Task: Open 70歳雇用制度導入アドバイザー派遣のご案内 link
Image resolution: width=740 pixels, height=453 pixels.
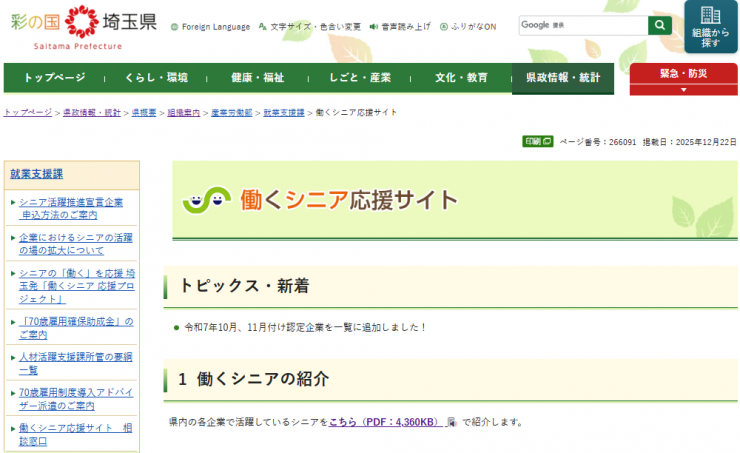Action: click(76, 399)
